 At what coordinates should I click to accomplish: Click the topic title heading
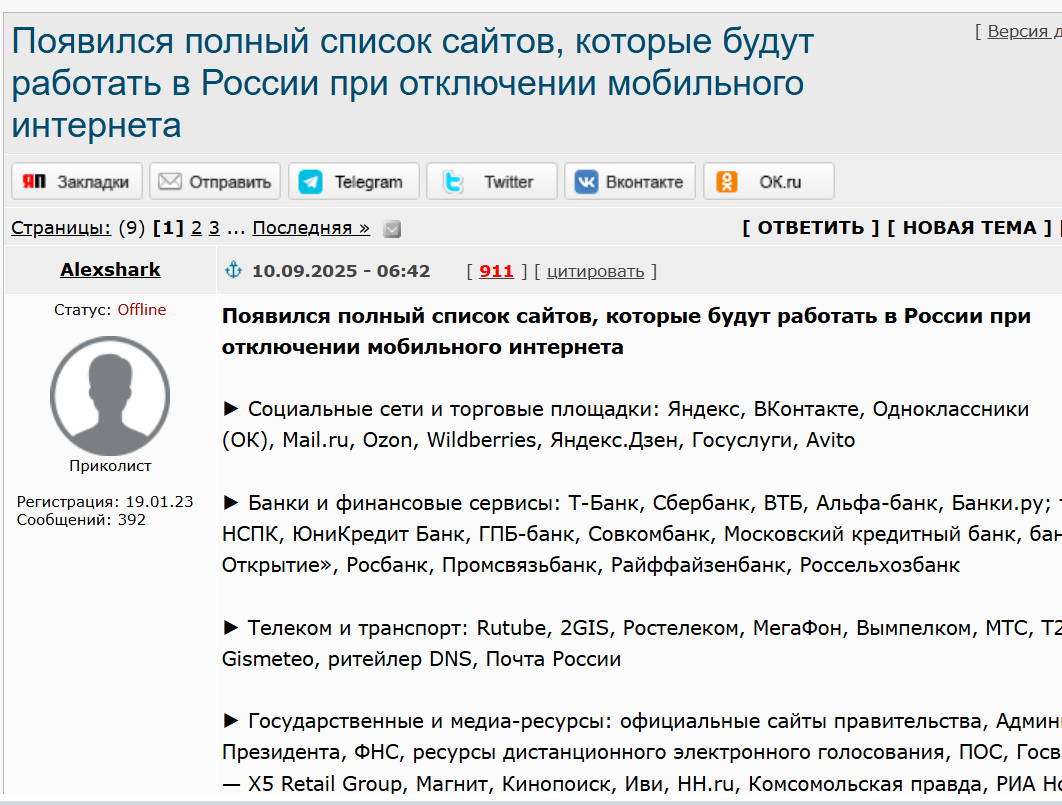(x=412, y=83)
